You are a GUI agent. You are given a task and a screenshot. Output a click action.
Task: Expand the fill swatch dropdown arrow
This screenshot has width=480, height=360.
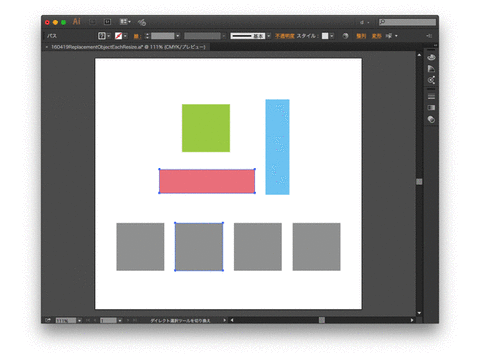[x=109, y=36]
